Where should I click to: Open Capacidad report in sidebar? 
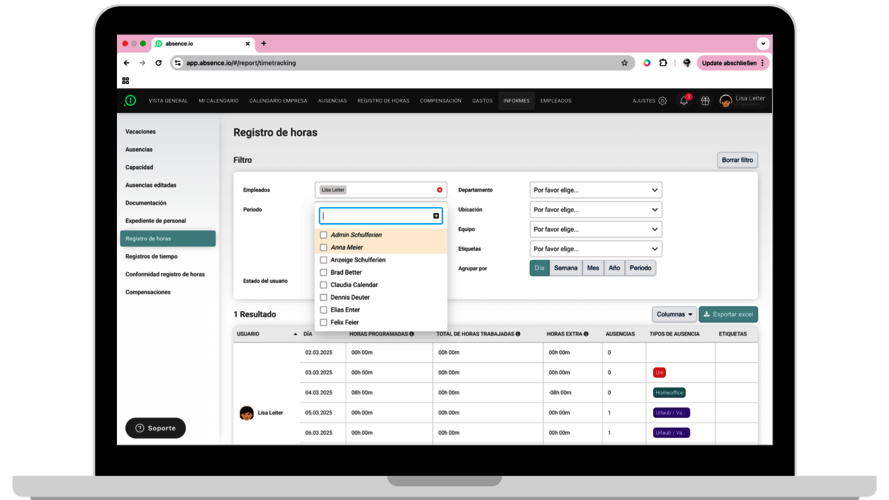point(139,167)
